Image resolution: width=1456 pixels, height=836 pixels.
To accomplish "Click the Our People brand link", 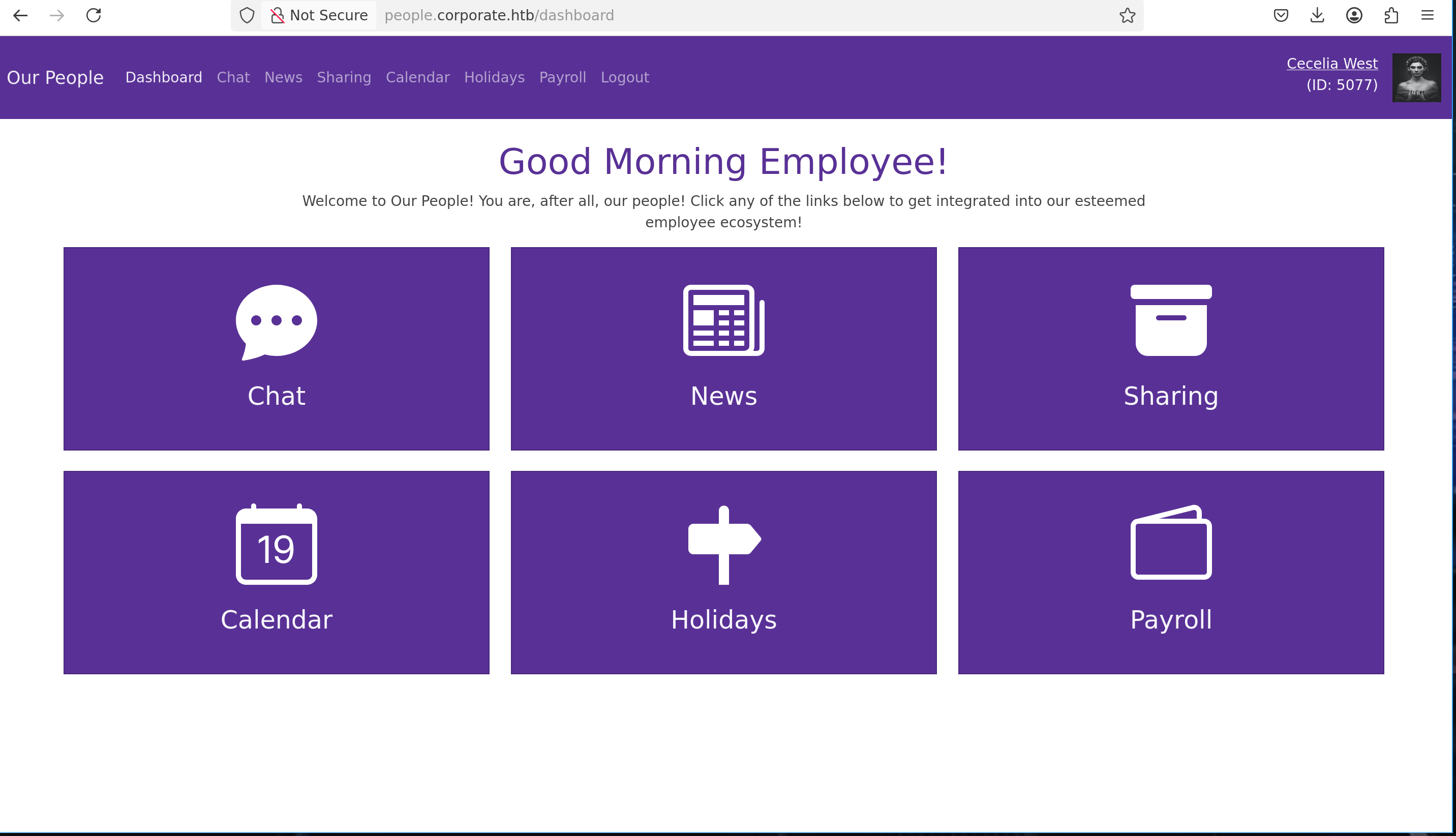I will (55, 77).
